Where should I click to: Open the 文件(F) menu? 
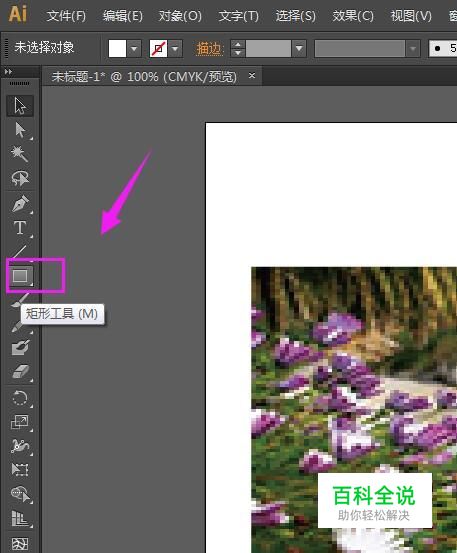pos(66,16)
